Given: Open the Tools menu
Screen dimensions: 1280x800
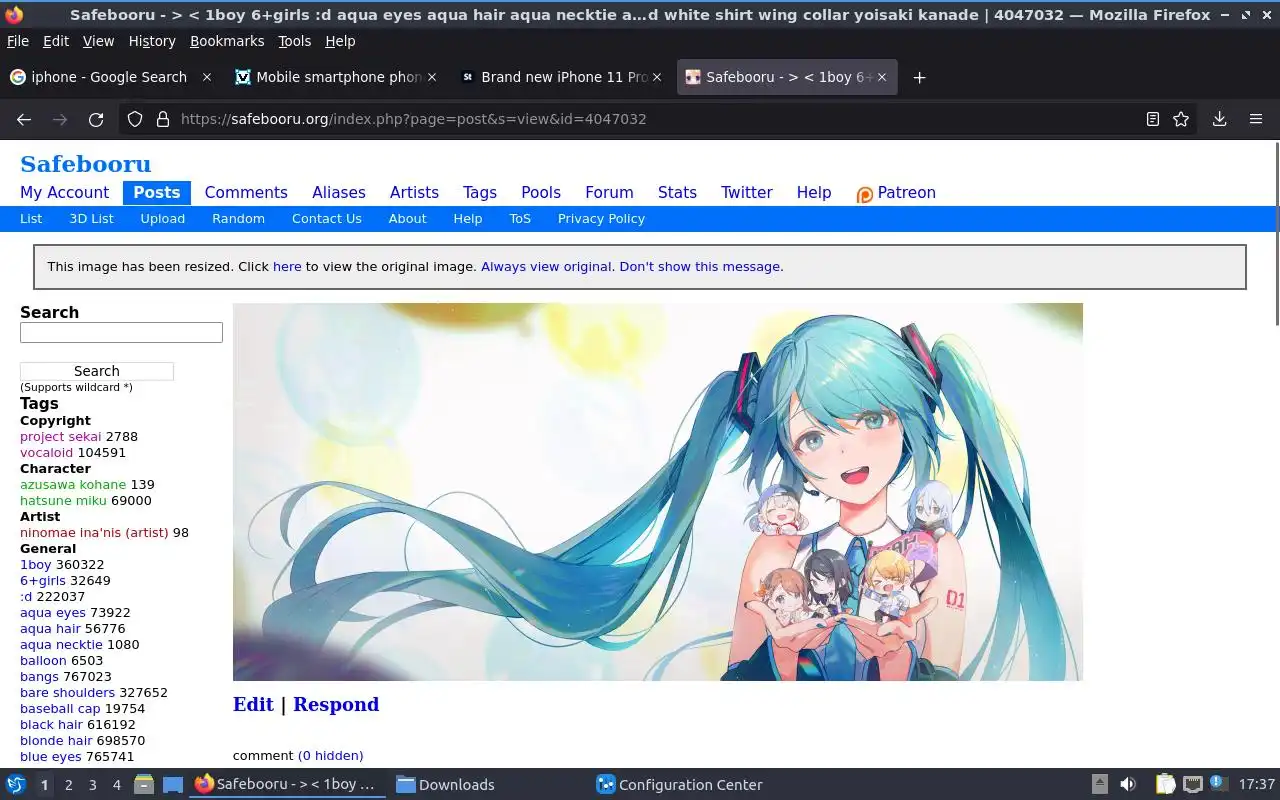Looking at the screenshot, I should pyautogui.click(x=295, y=41).
